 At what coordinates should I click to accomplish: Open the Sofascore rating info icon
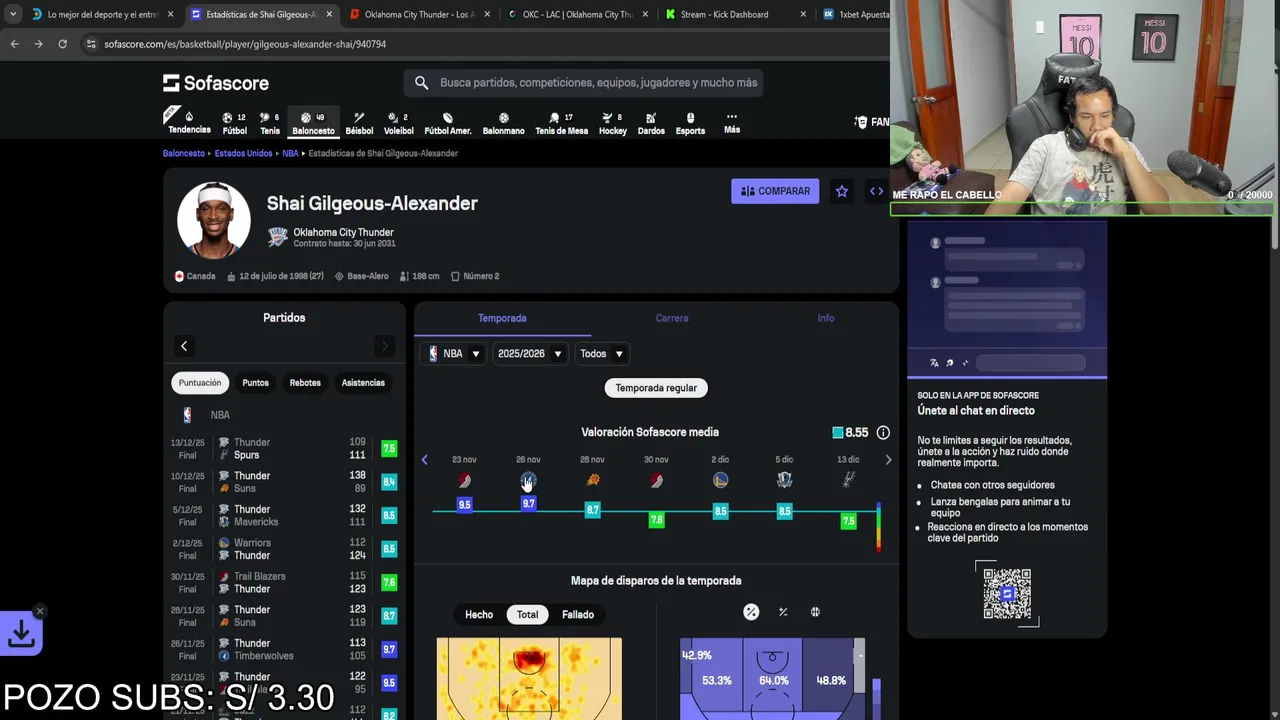(883, 432)
